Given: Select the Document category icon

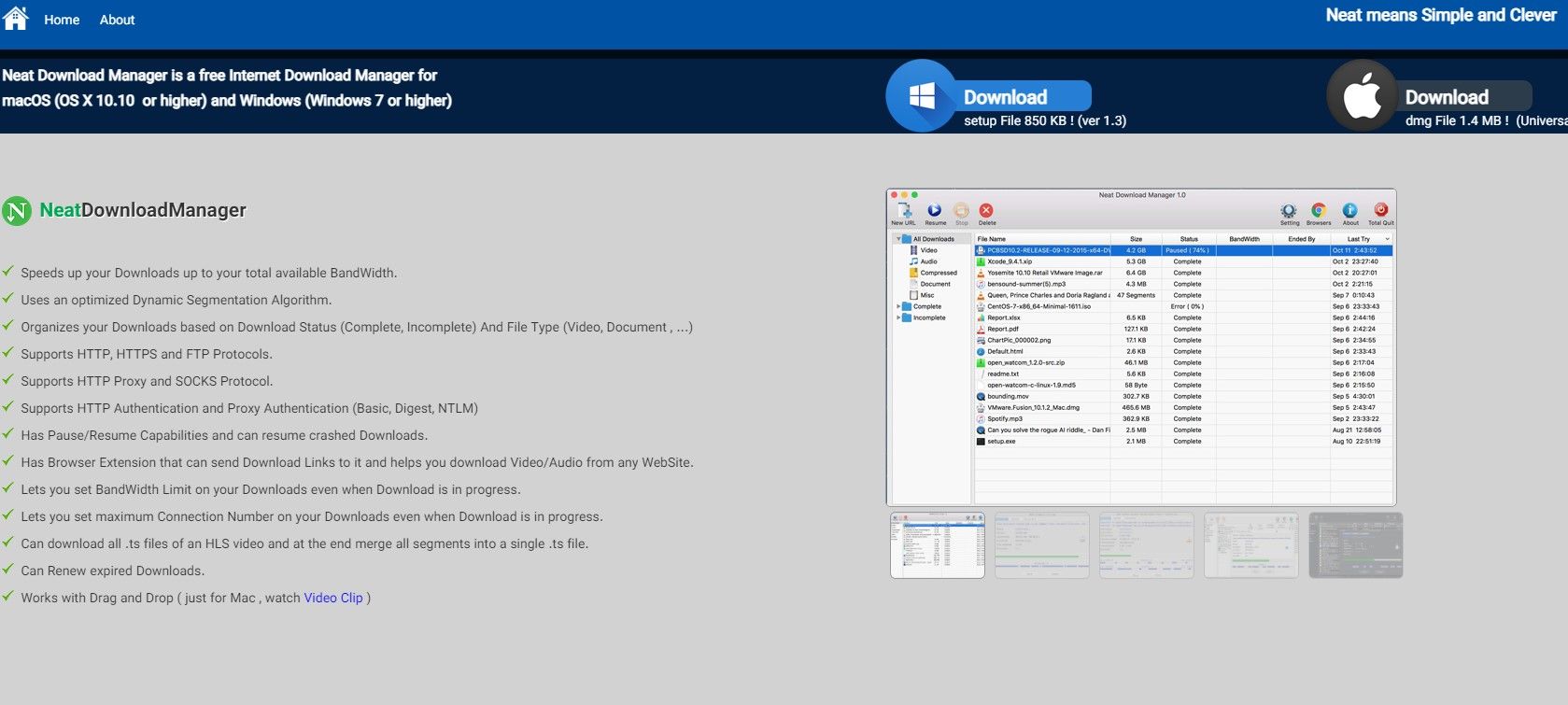Looking at the screenshot, I should pyautogui.click(x=913, y=284).
